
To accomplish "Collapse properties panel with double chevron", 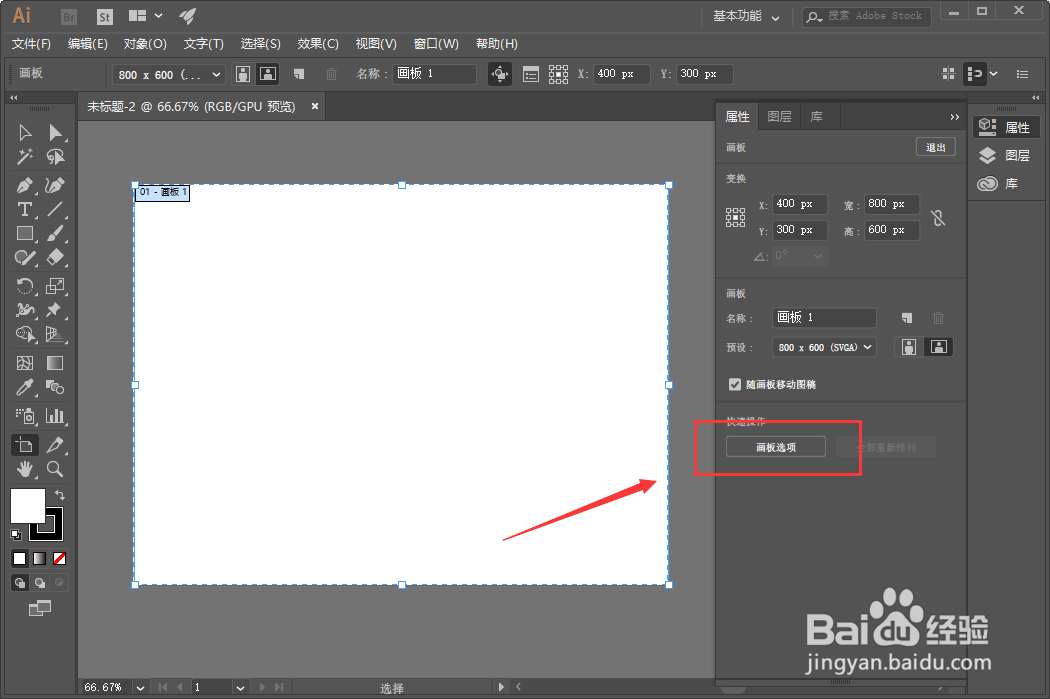I will (954, 116).
